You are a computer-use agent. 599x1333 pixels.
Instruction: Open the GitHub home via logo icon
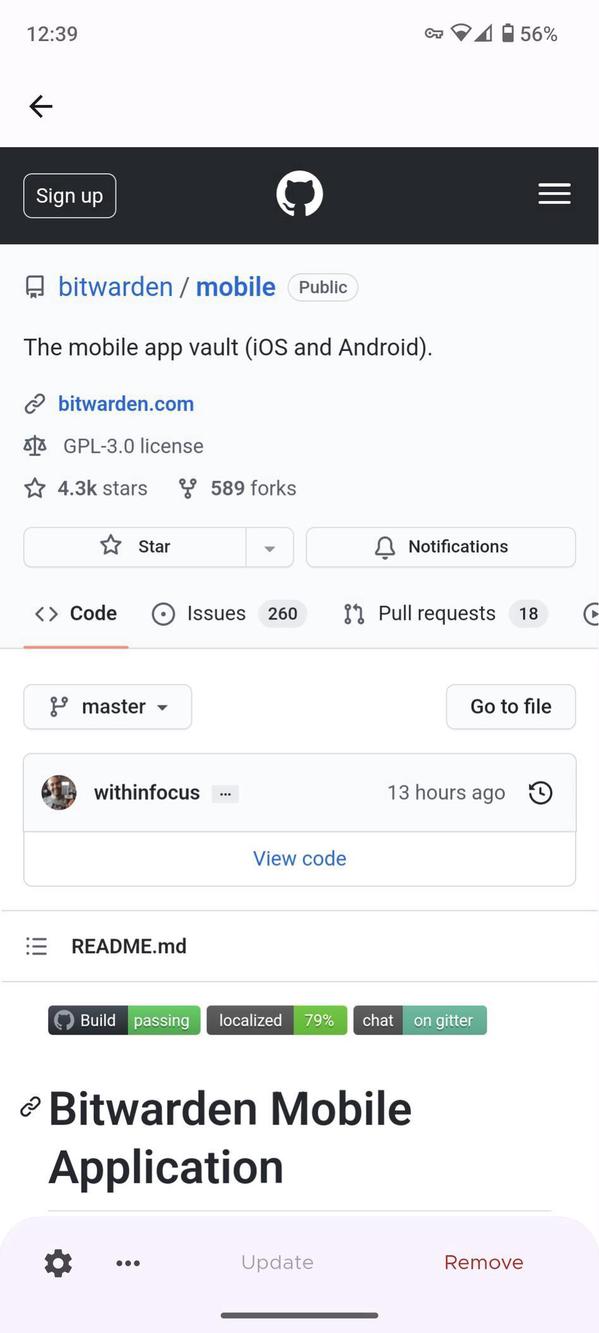point(299,194)
